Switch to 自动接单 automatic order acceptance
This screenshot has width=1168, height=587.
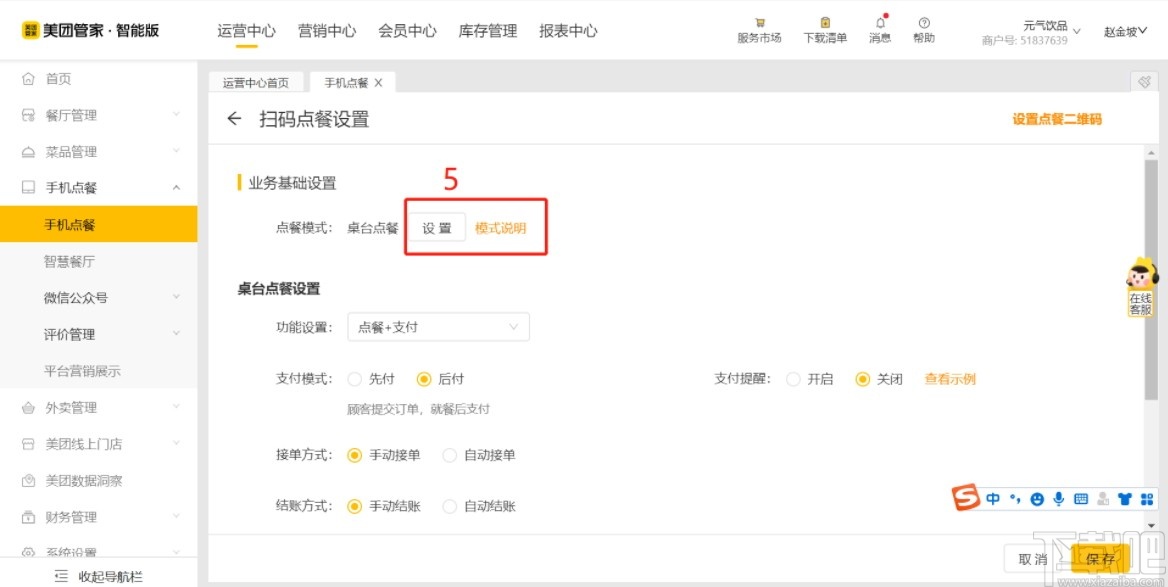coord(450,455)
